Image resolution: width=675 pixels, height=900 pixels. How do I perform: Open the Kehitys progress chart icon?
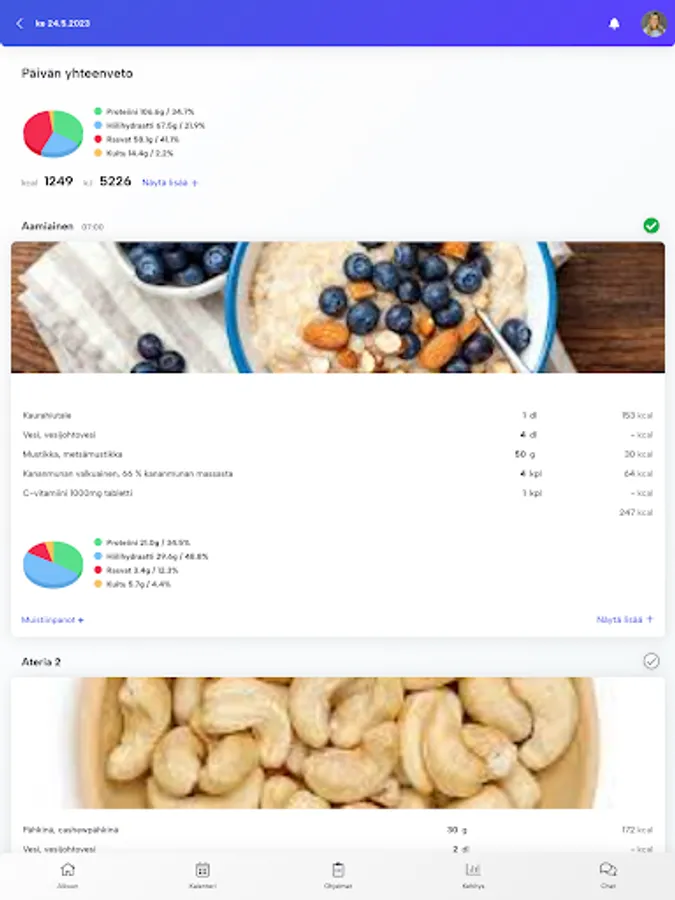click(x=473, y=870)
